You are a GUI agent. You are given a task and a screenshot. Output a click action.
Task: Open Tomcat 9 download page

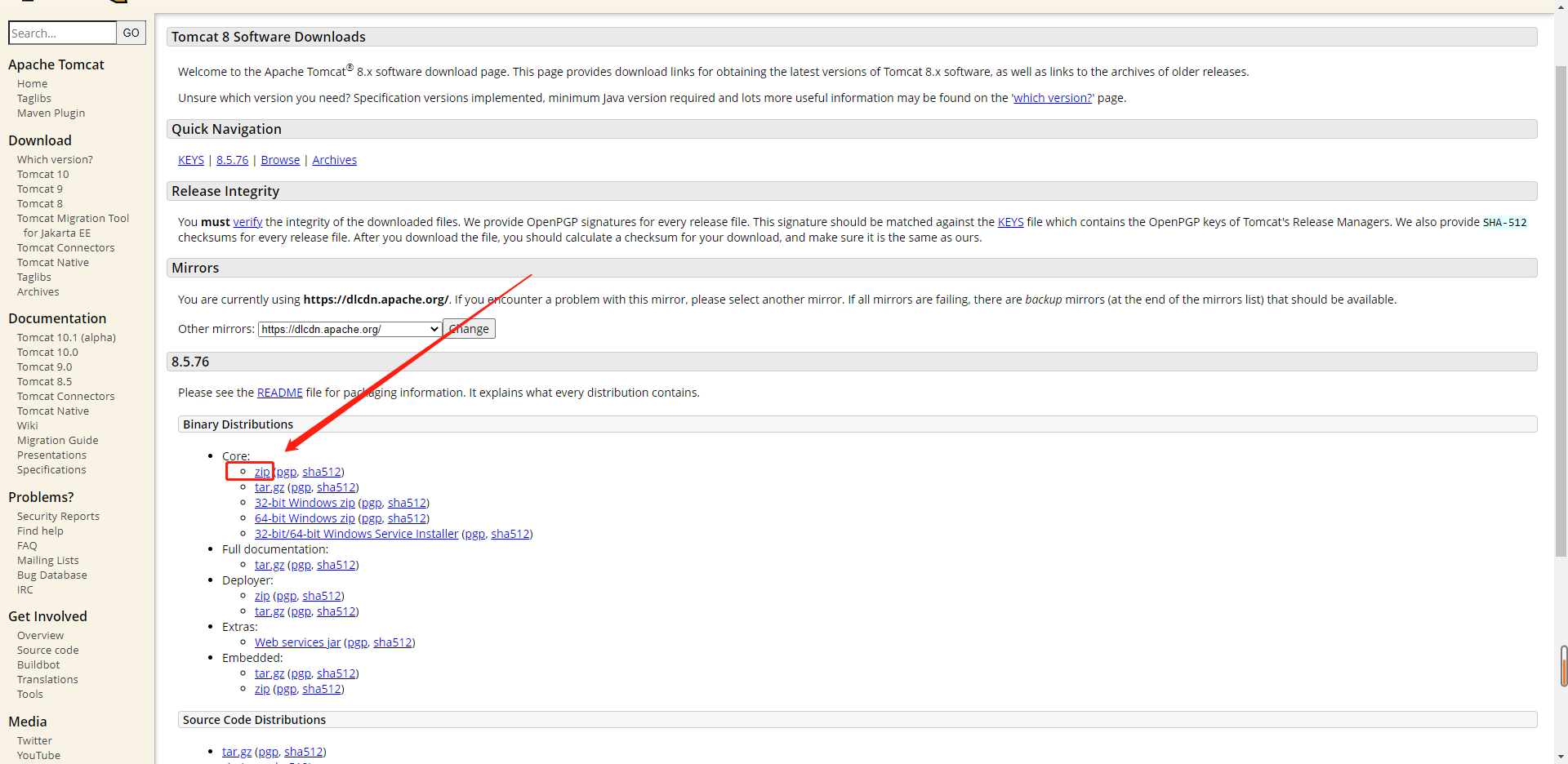39,189
